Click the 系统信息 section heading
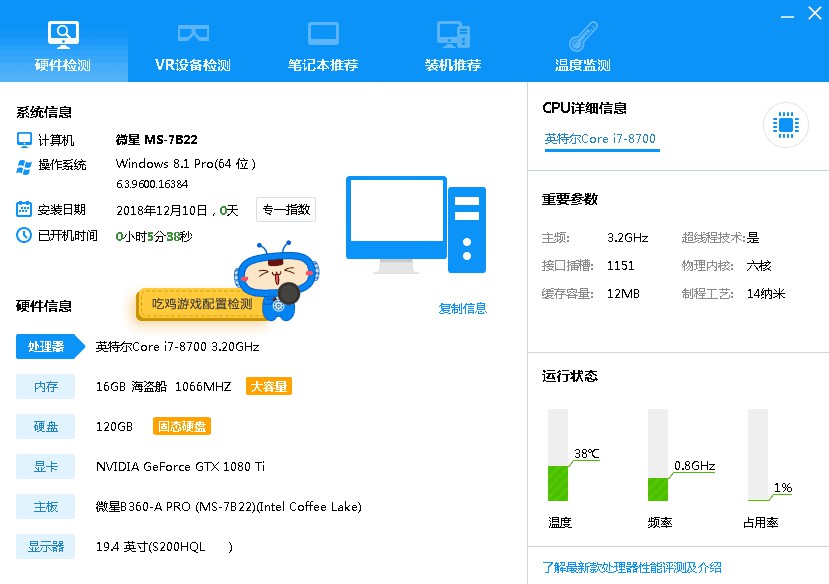 pyautogui.click(x=44, y=112)
